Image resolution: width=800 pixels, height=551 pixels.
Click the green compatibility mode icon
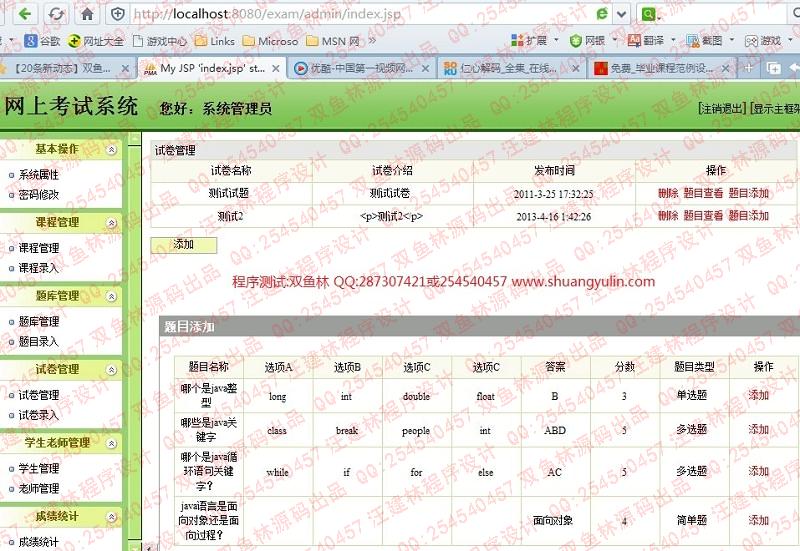[602, 14]
